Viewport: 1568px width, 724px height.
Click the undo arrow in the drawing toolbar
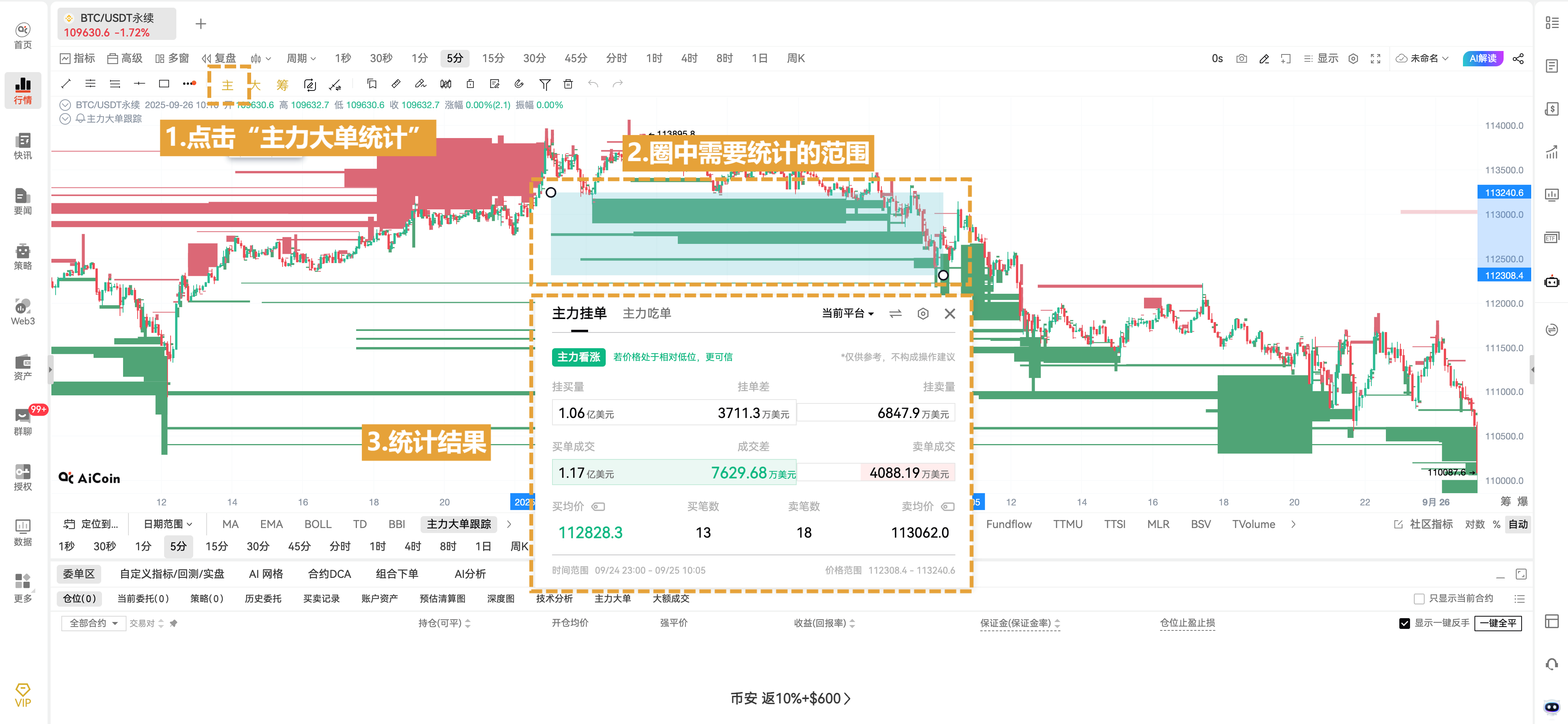click(593, 84)
